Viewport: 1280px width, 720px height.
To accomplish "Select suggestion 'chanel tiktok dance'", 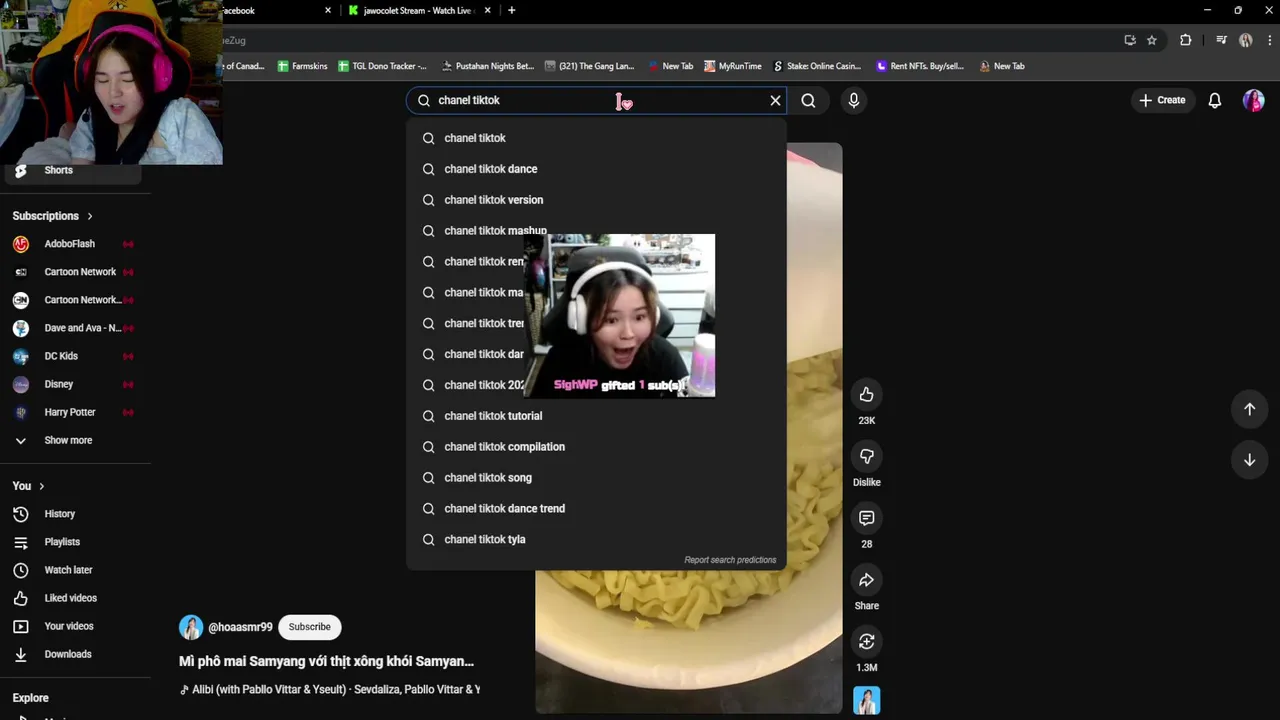I will pyautogui.click(x=596, y=169).
